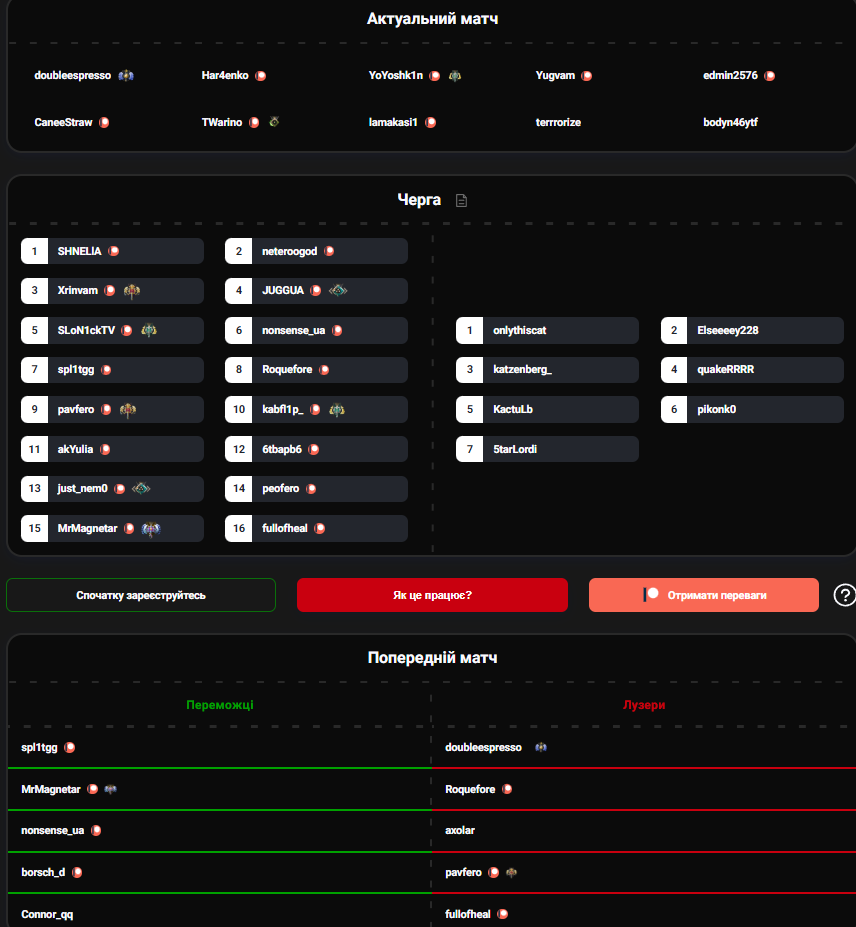Click rank medal next to MrMagnetar in Переможці
Viewport: 856px width, 927px height.
[111, 789]
